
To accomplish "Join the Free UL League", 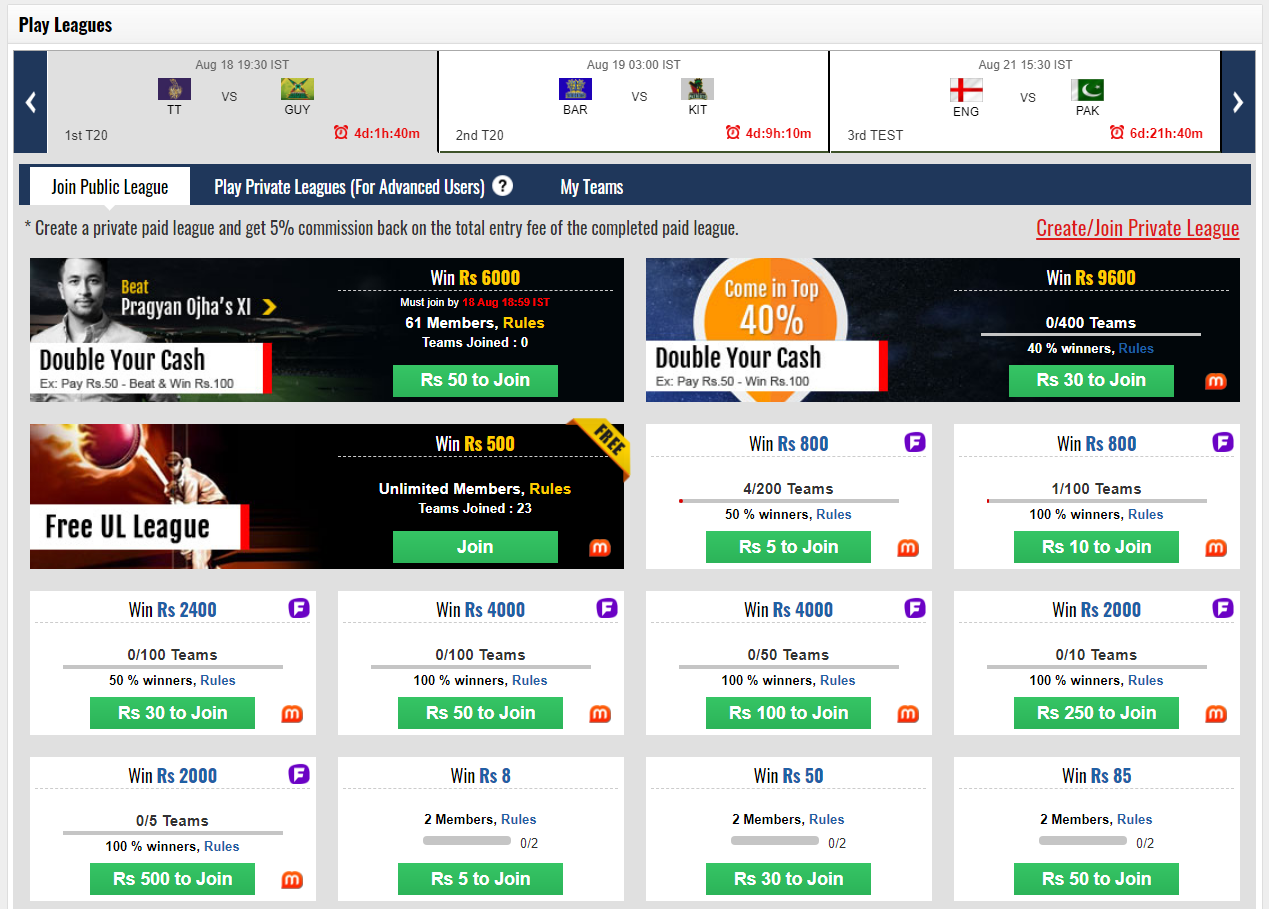I will [475, 547].
